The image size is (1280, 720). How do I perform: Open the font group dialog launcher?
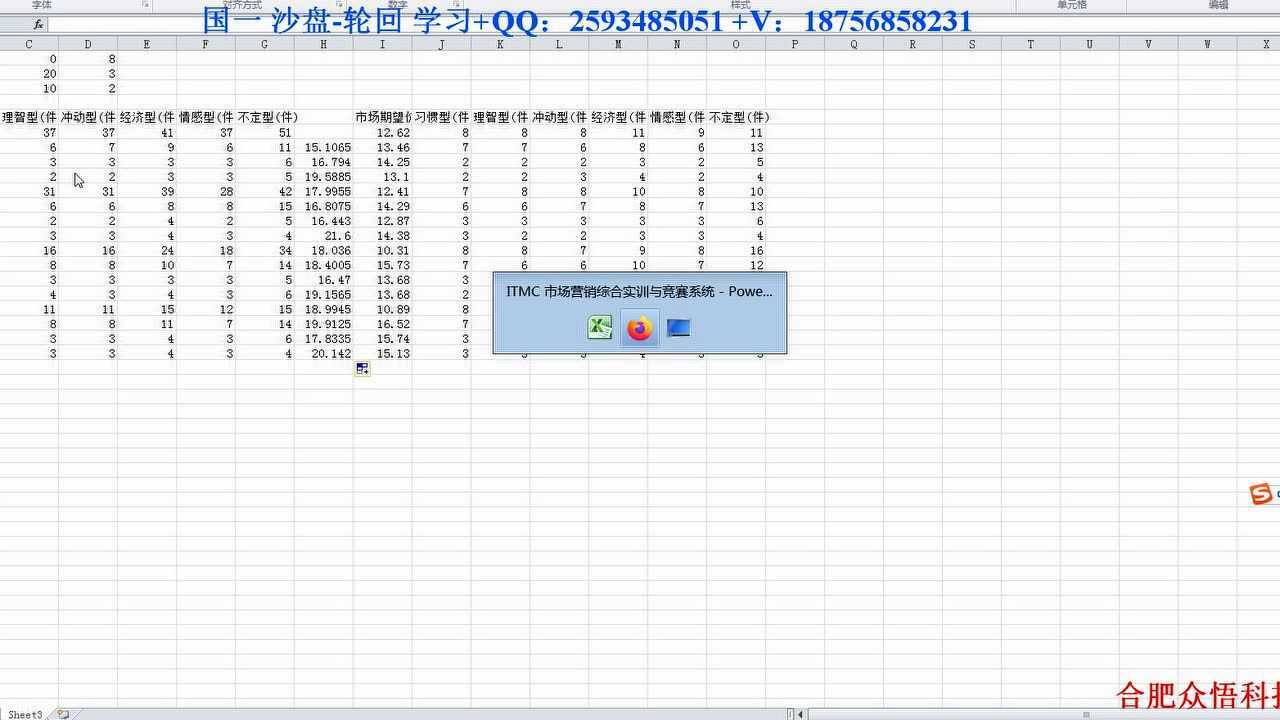click(x=146, y=5)
